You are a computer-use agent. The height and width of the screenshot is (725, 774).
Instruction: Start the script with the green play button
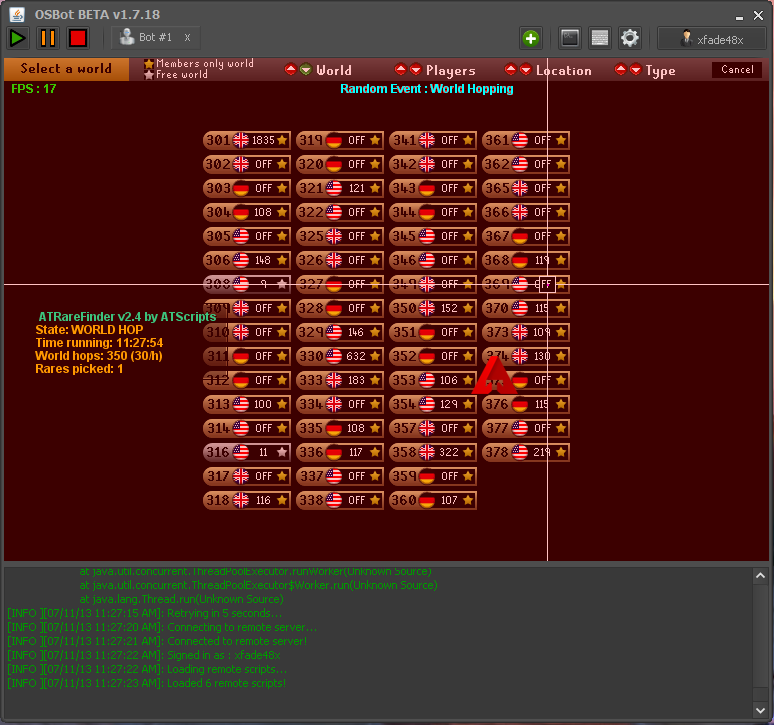point(18,38)
